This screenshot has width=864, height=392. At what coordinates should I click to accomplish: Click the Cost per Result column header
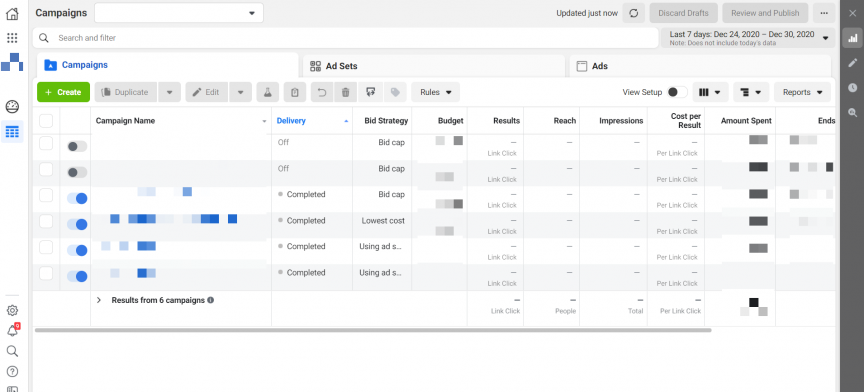(x=676, y=121)
